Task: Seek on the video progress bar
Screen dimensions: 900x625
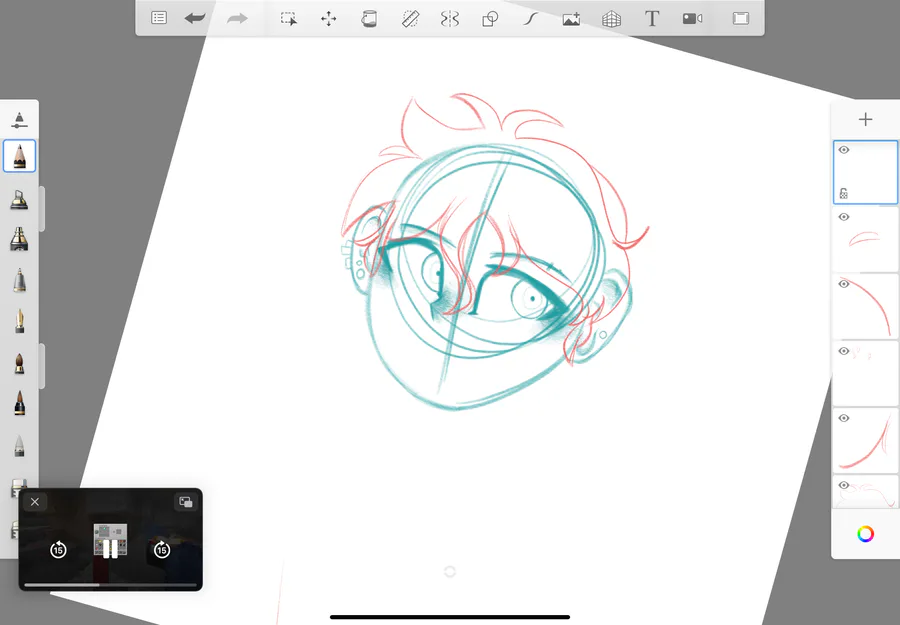Action: (x=110, y=585)
